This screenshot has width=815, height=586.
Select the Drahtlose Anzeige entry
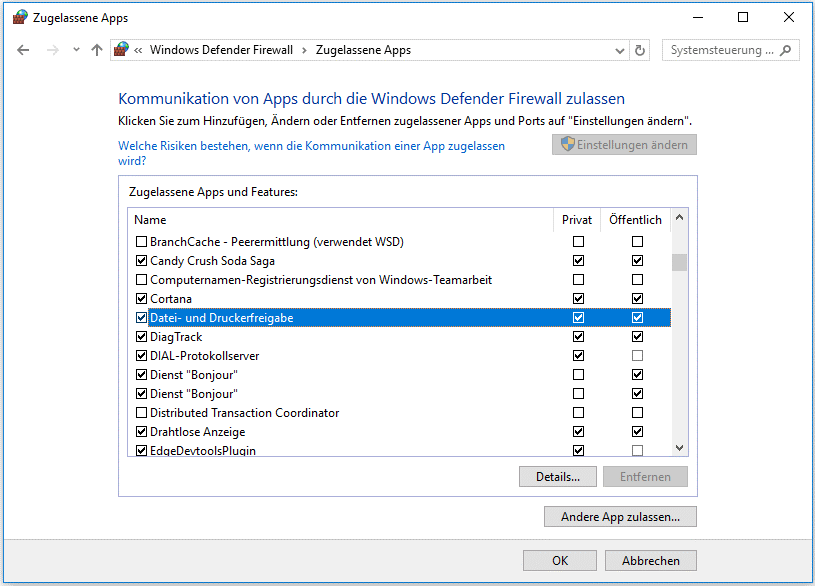coord(400,432)
